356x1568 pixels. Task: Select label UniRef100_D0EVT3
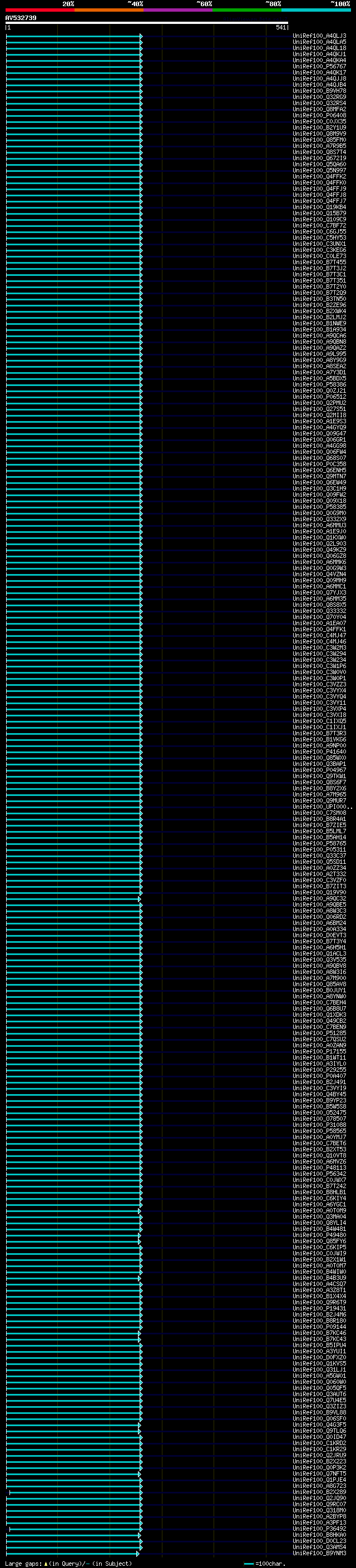(319, 935)
